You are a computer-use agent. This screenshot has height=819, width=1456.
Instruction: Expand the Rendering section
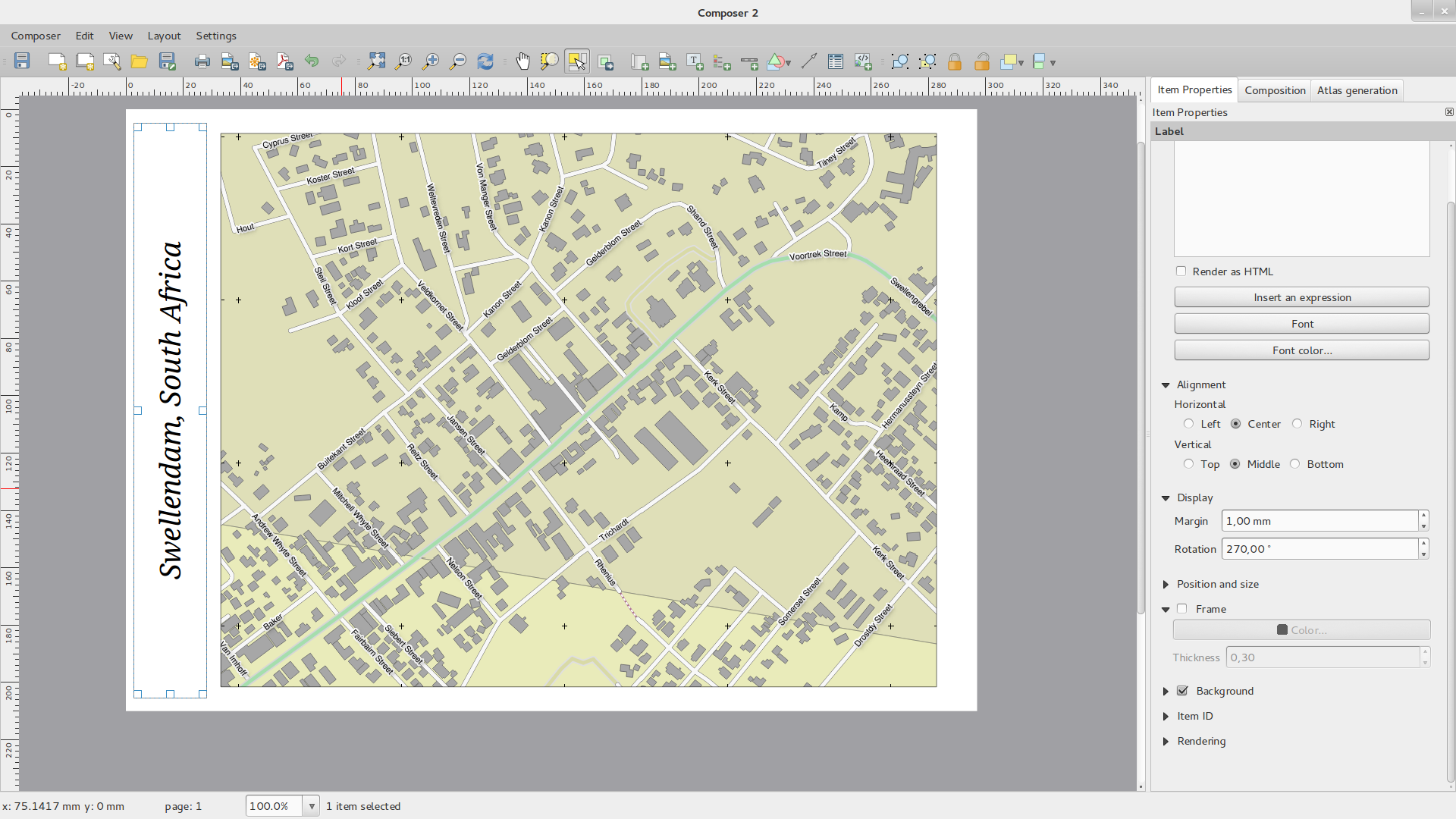point(1166,741)
